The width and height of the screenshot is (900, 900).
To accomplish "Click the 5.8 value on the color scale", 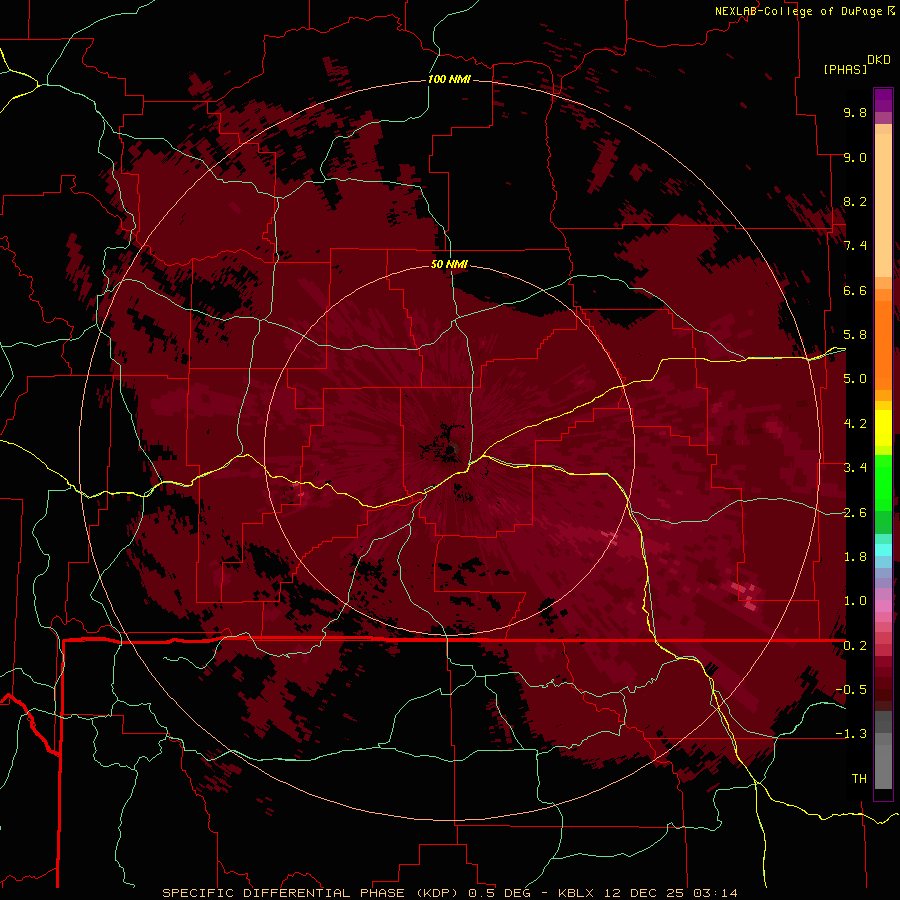I will point(855,335).
